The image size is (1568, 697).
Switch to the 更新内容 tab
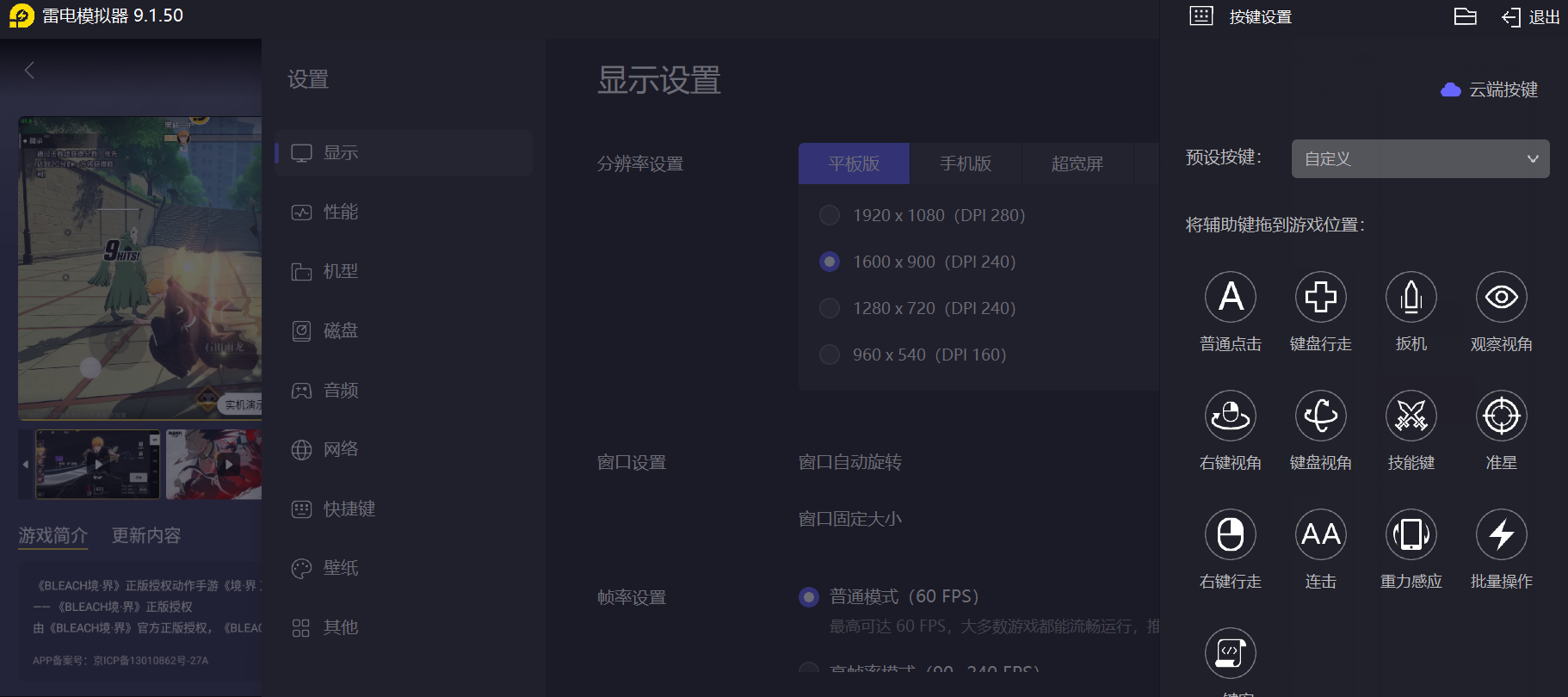tap(146, 536)
